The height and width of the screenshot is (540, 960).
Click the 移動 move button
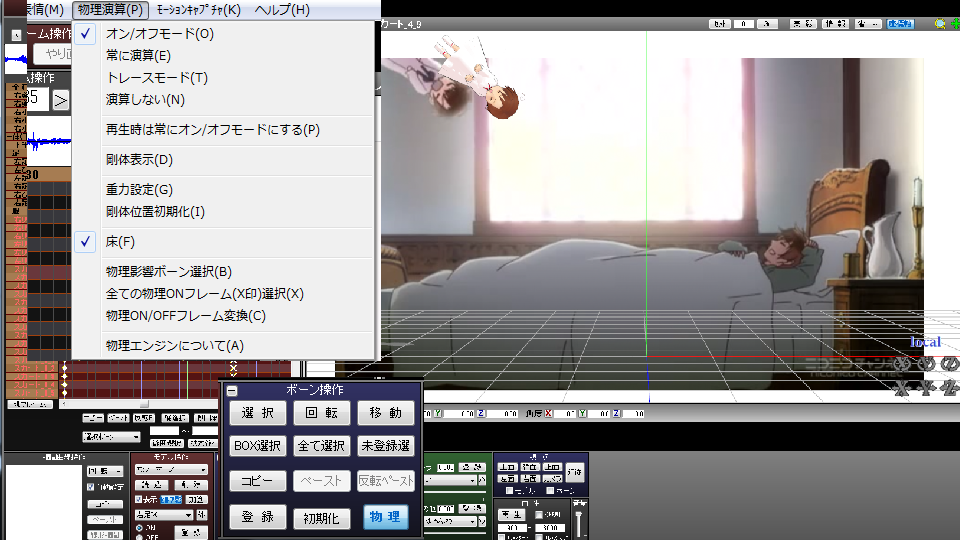pyautogui.click(x=385, y=413)
